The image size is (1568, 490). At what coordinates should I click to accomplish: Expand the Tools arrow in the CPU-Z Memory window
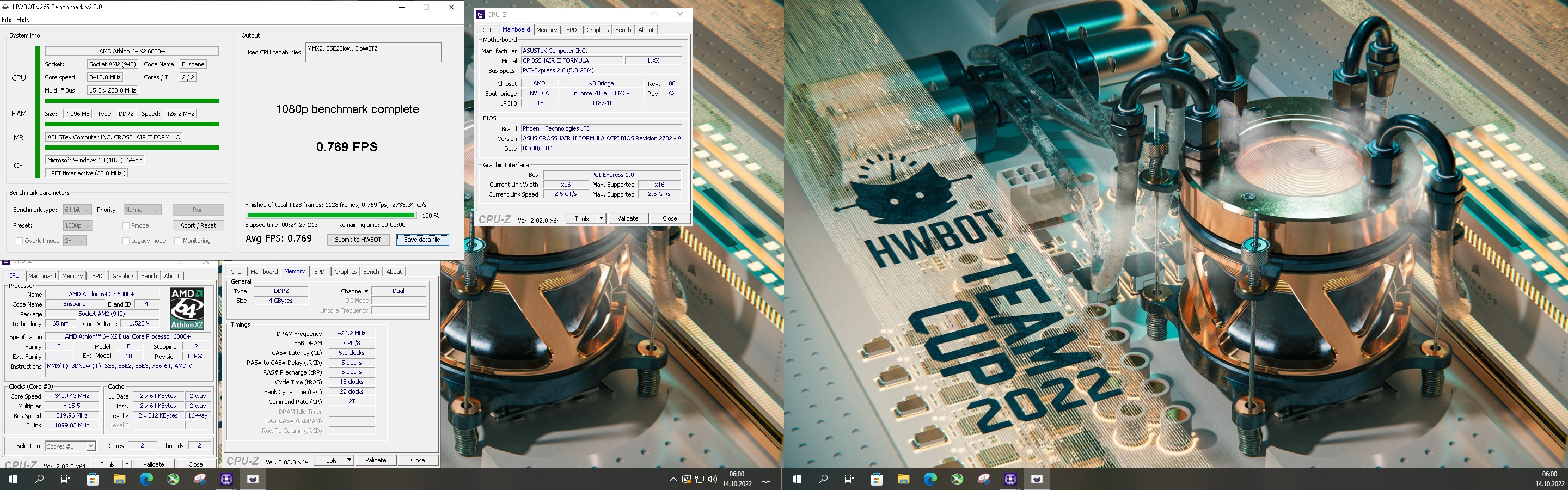click(x=350, y=460)
